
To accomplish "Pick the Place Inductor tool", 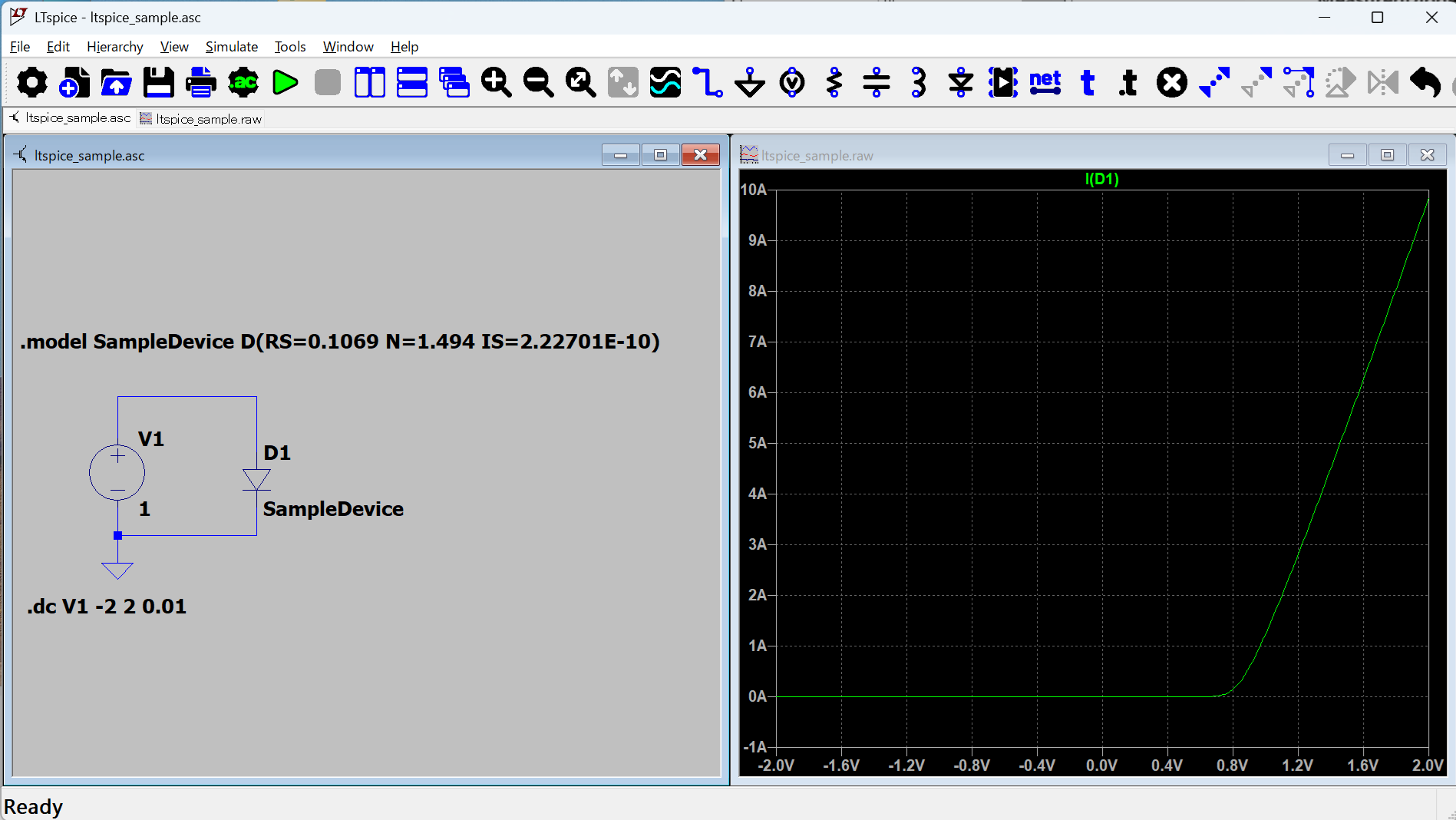I will tap(918, 83).
